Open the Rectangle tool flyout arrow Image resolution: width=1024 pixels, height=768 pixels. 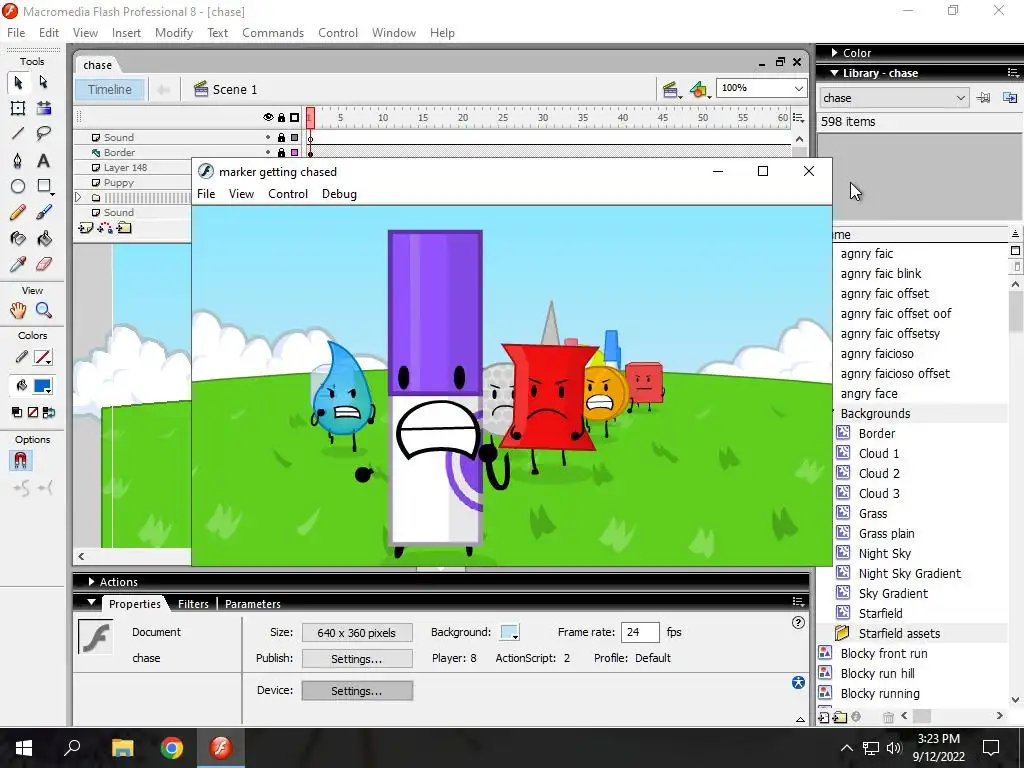52,194
